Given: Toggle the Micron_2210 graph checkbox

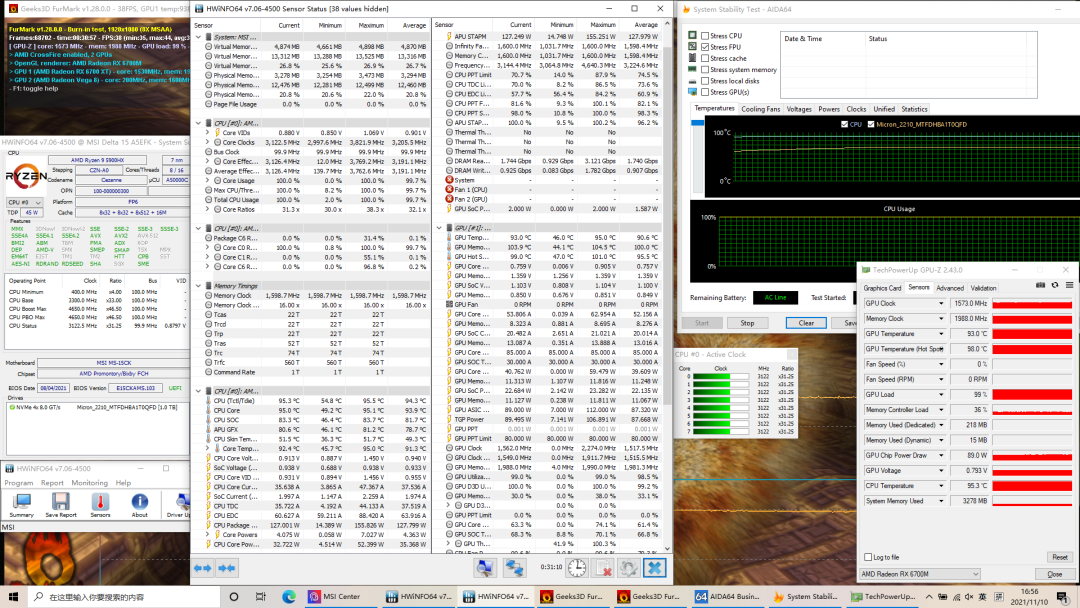Looking at the screenshot, I should click(871, 125).
